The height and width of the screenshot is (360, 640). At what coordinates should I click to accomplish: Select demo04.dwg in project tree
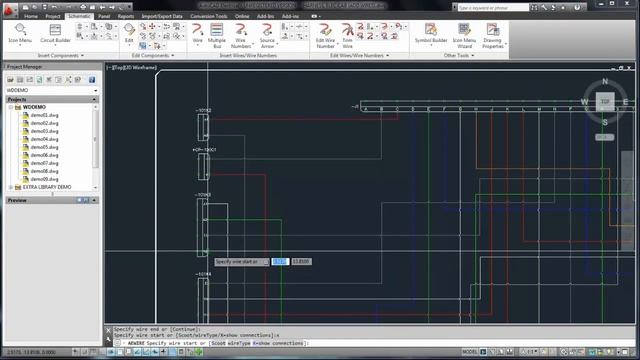(44, 139)
